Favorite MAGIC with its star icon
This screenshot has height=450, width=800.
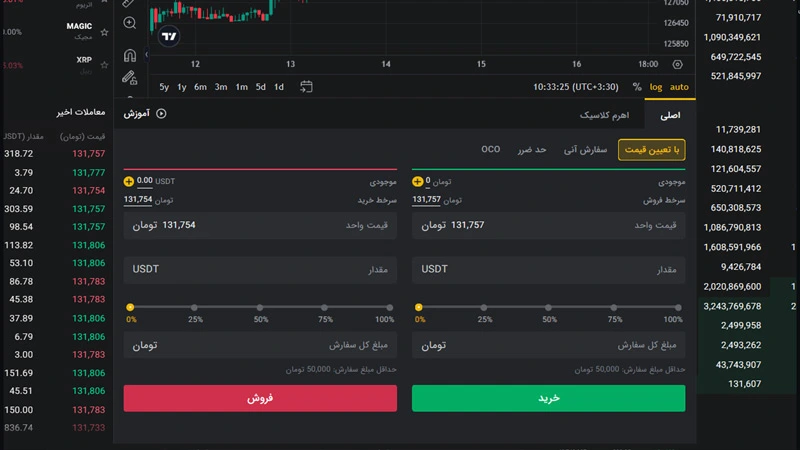(105, 32)
